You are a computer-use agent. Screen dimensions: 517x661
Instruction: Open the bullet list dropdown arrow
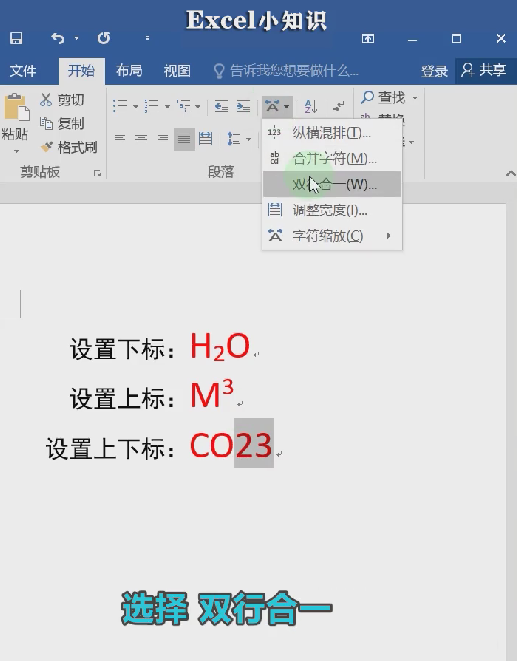[135, 106]
